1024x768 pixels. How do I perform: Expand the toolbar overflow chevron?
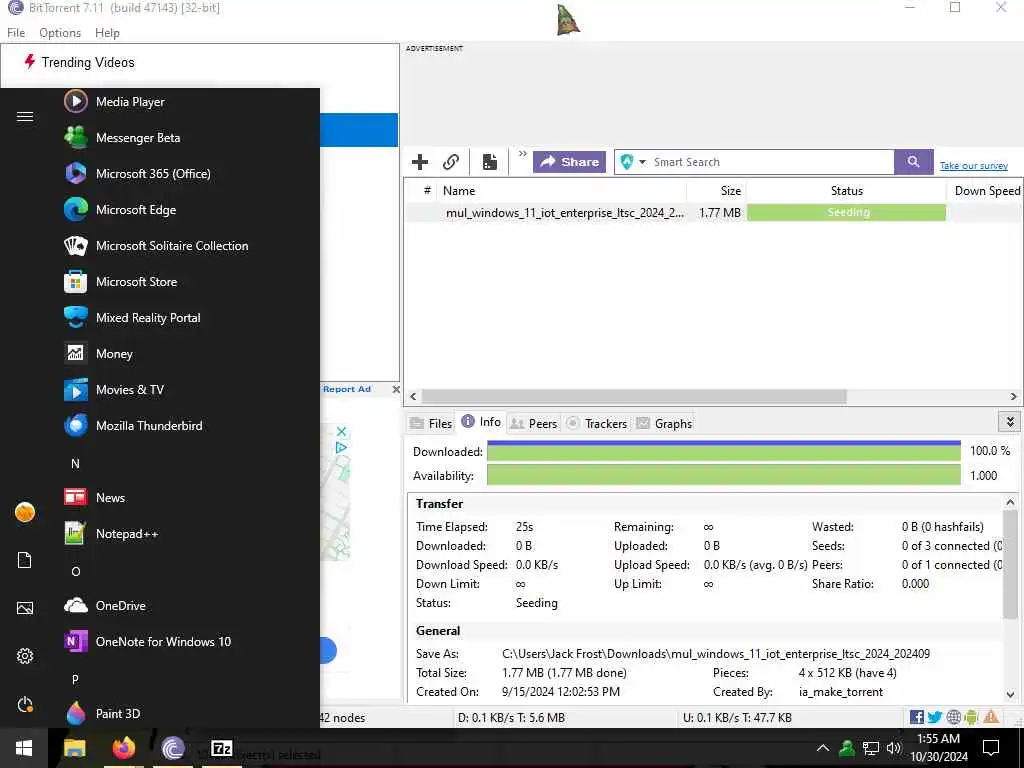pos(522,154)
